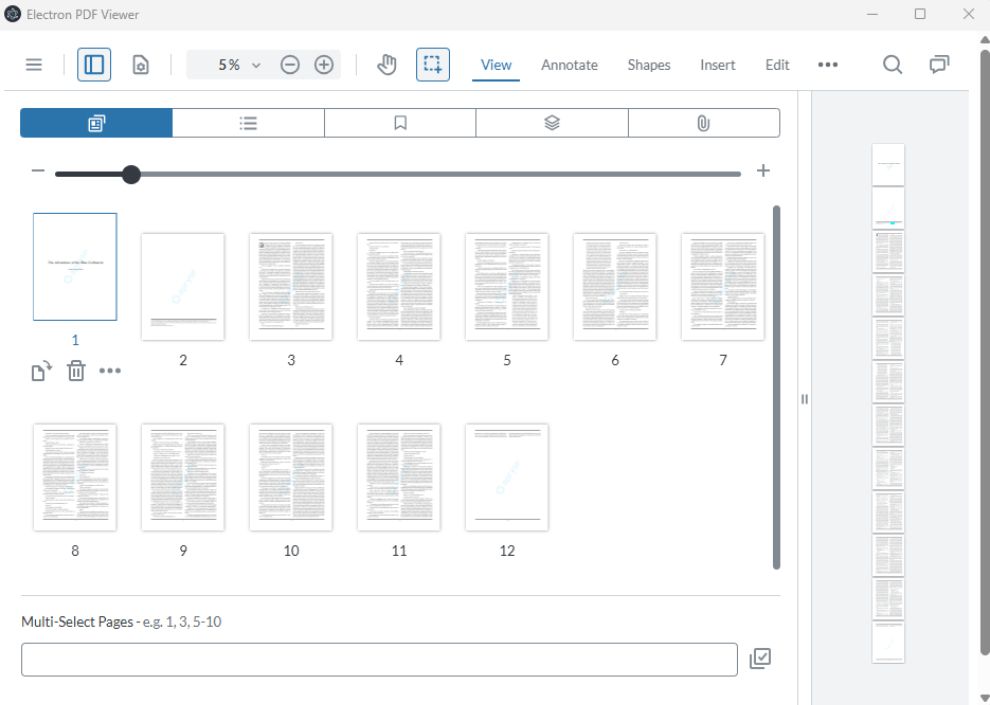The width and height of the screenshot is (990, 705).
Task: Switch to the Annotate tab
Action: click(569, 65)
